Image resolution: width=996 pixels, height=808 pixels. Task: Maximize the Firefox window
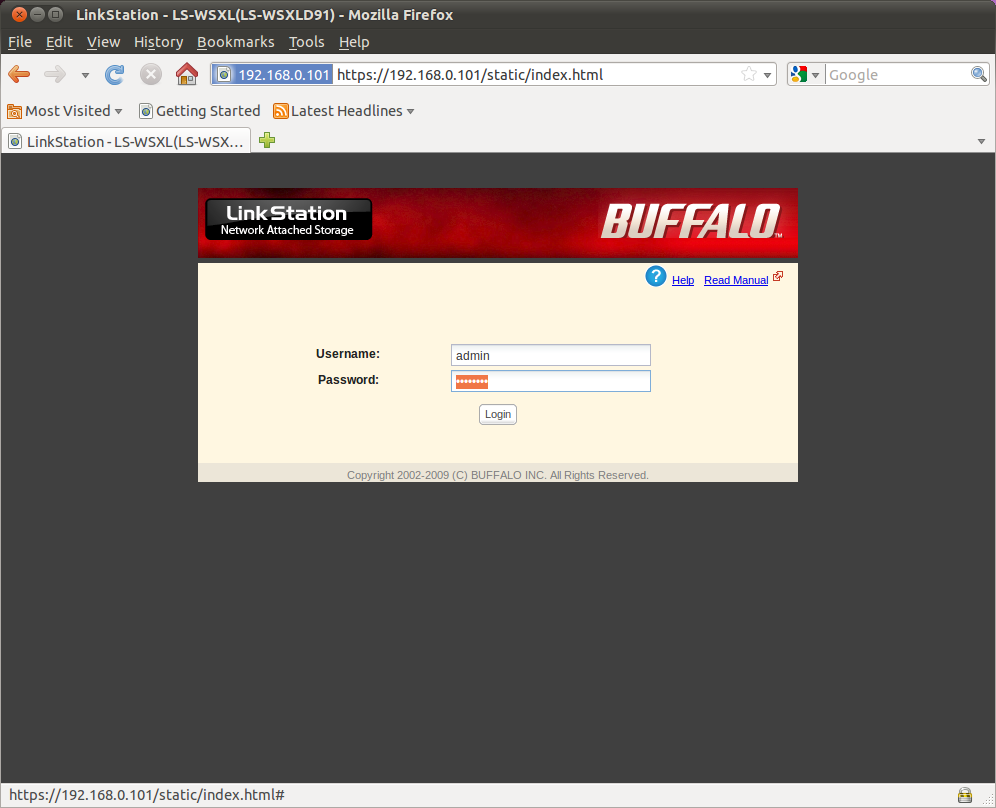click(x=56, y=14)
